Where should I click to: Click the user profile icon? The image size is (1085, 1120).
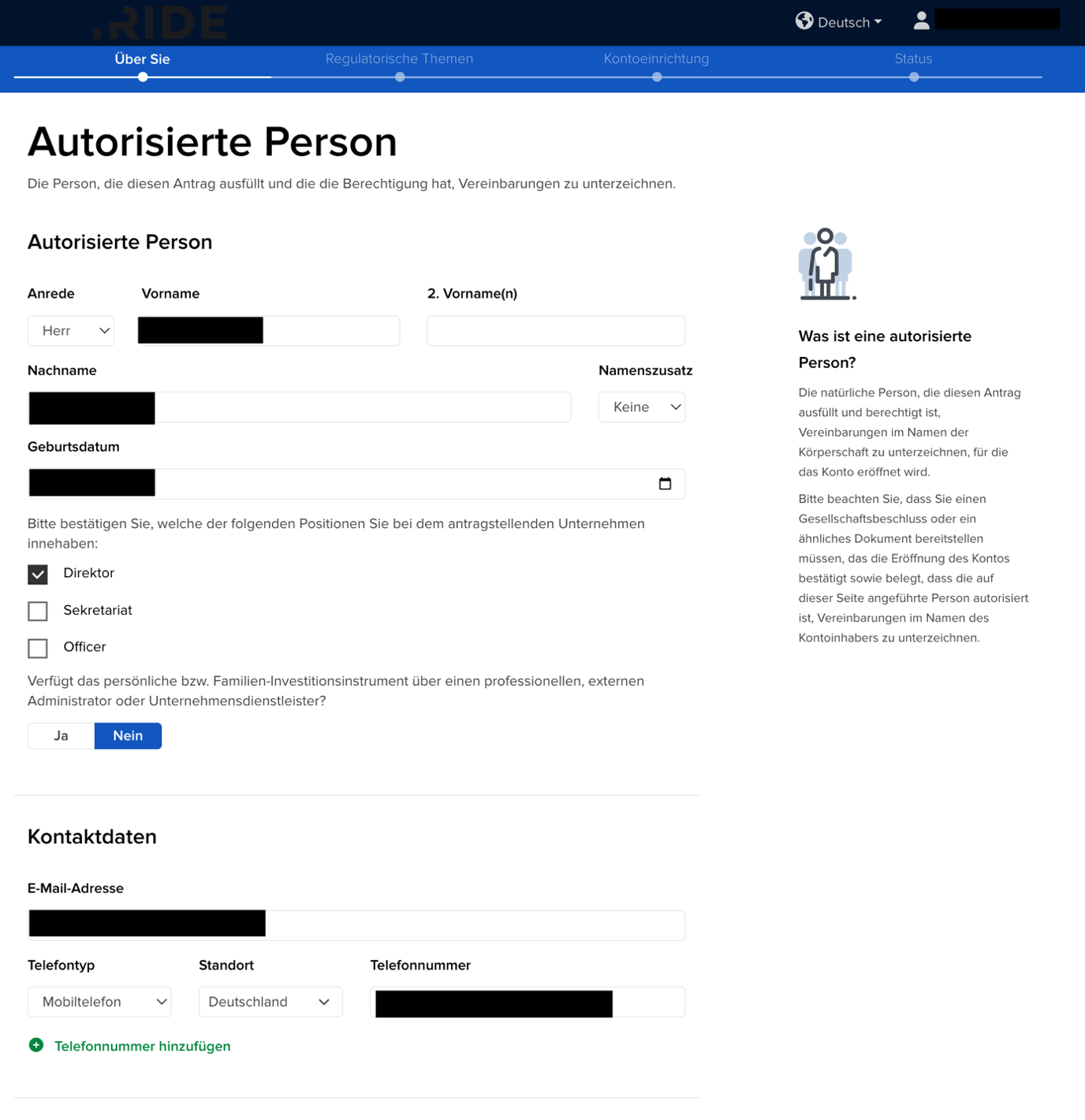point(920,21)
